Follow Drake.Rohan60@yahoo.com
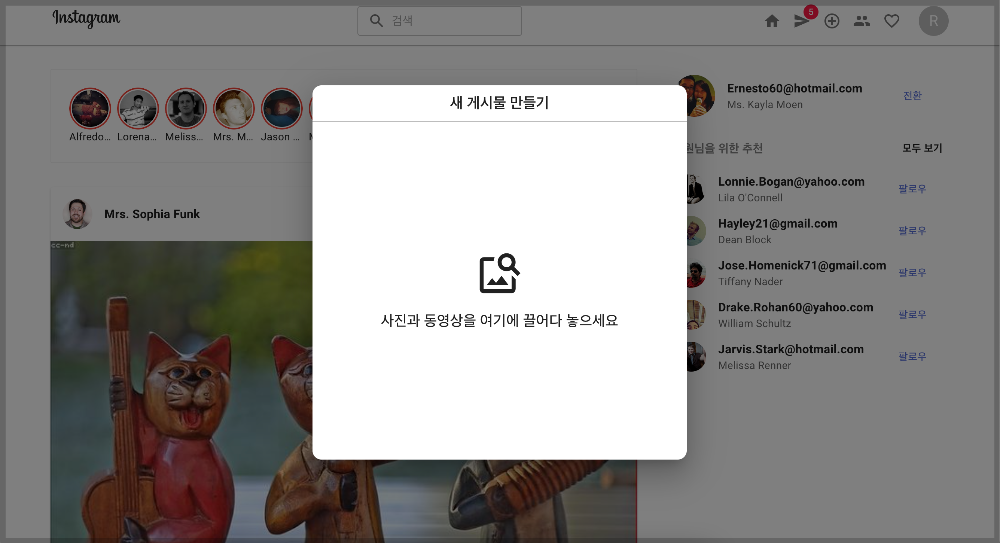Screen dimensions: 1000x543 [x=912, y=315]
